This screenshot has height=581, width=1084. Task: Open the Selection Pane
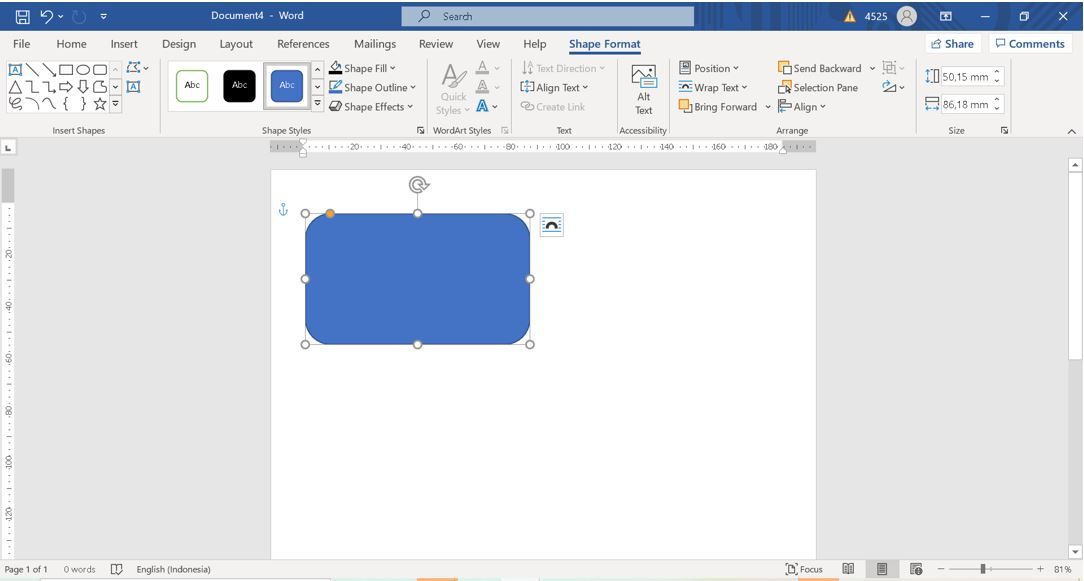click(x=818, y=88)
